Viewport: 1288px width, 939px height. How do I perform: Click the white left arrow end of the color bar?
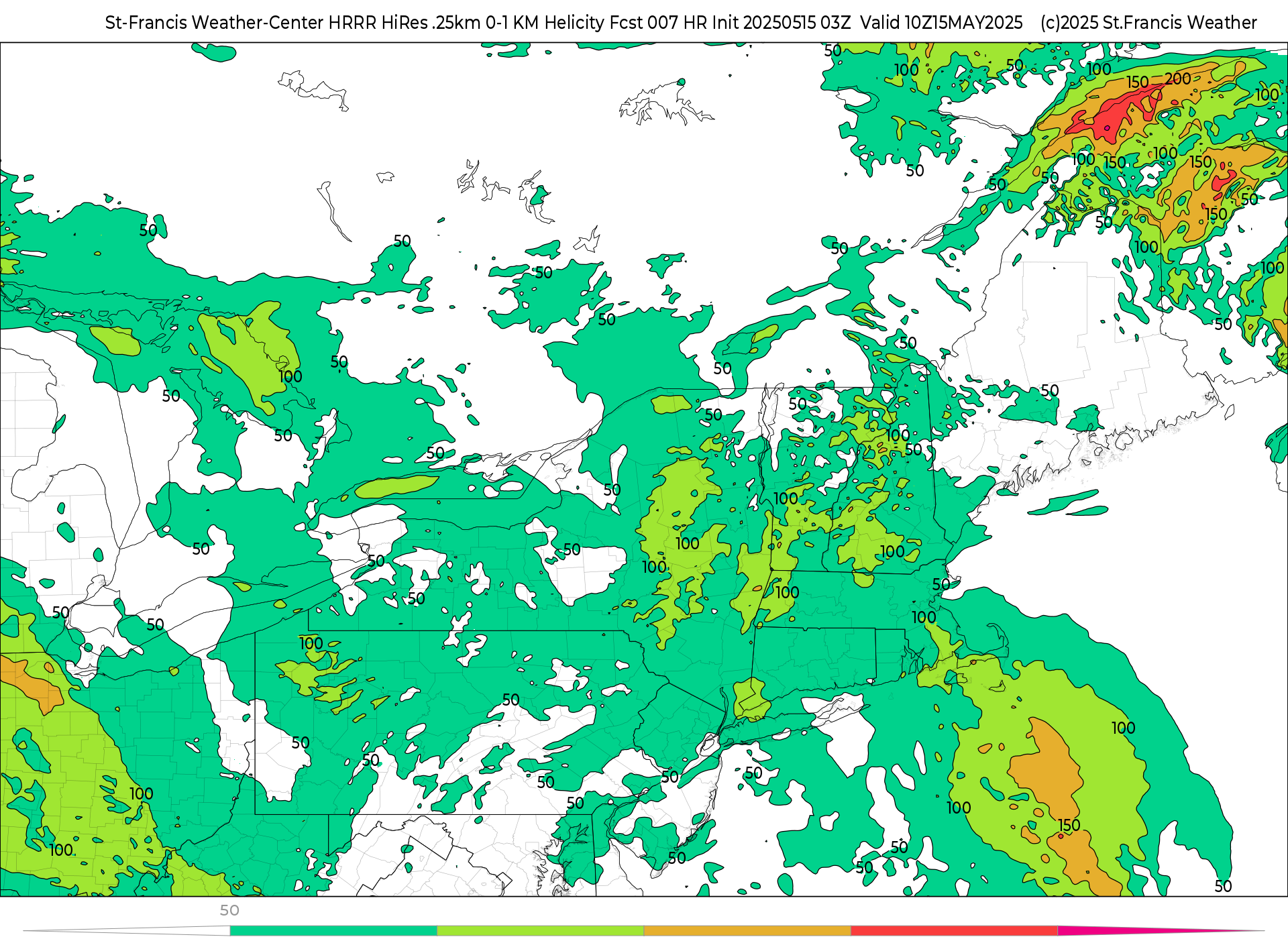pyautogui.click(x=127, y=931)
